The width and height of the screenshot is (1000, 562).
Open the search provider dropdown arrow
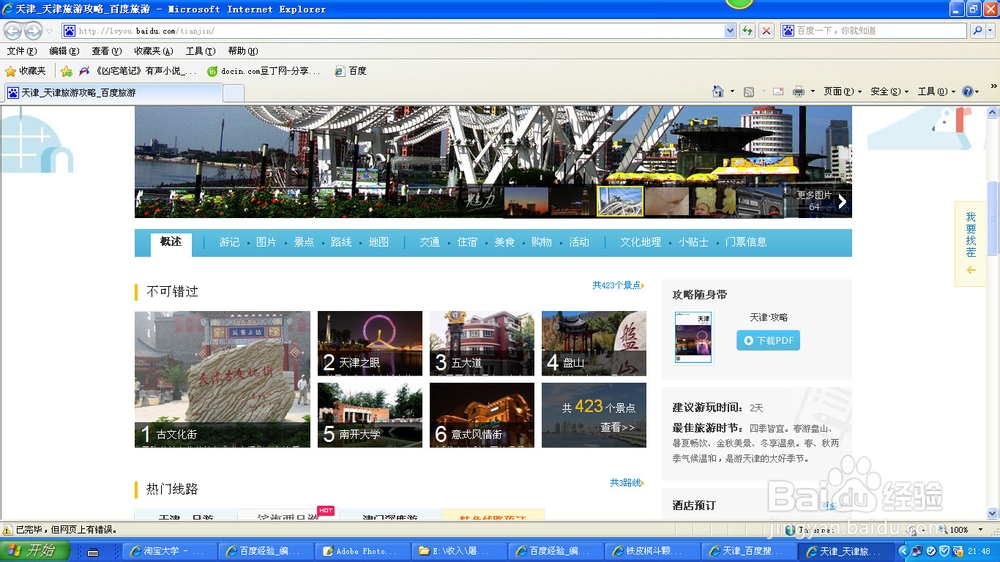[990, 30]
